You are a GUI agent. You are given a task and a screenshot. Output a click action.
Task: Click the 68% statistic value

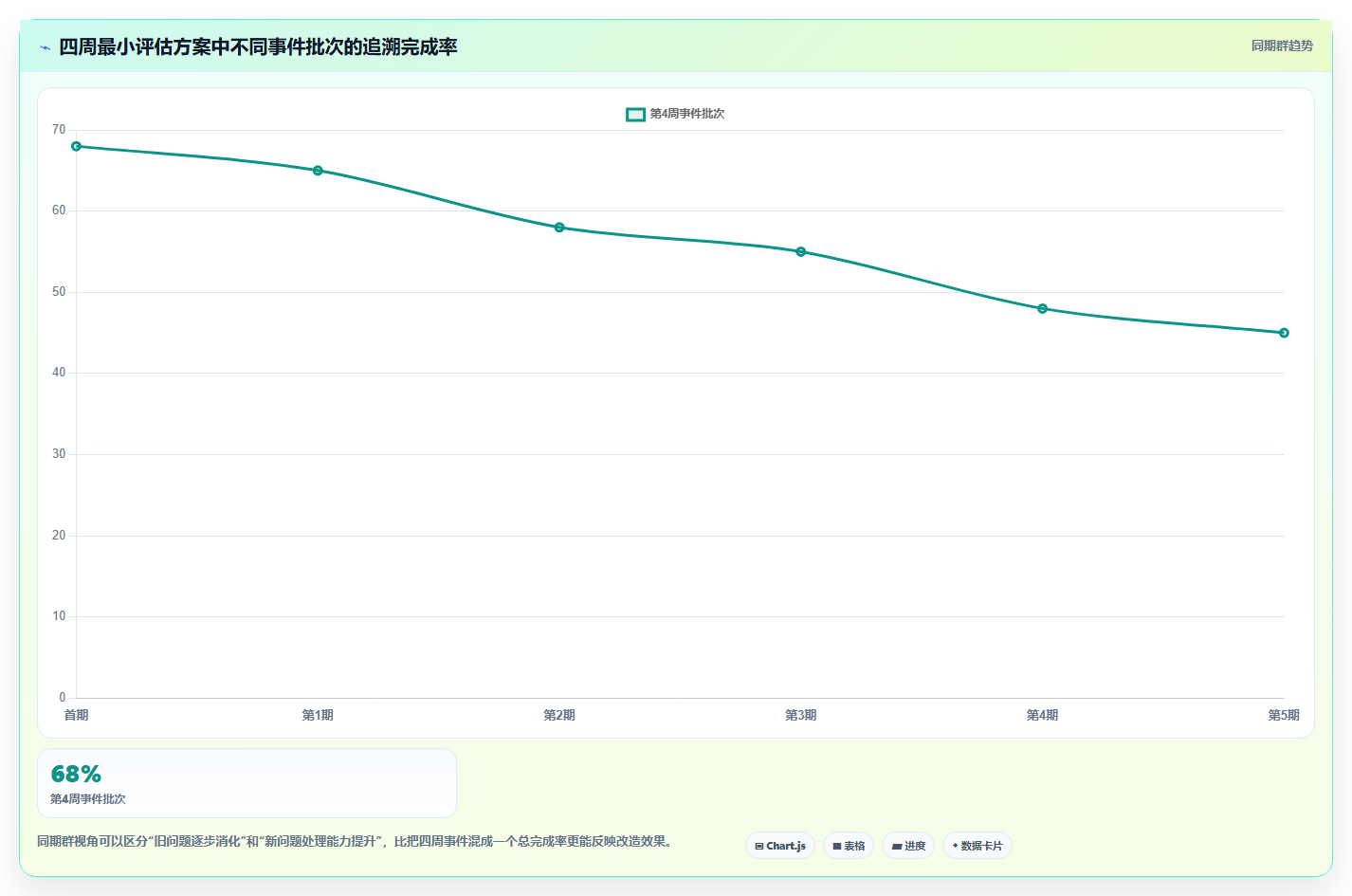tap(76, 775)
